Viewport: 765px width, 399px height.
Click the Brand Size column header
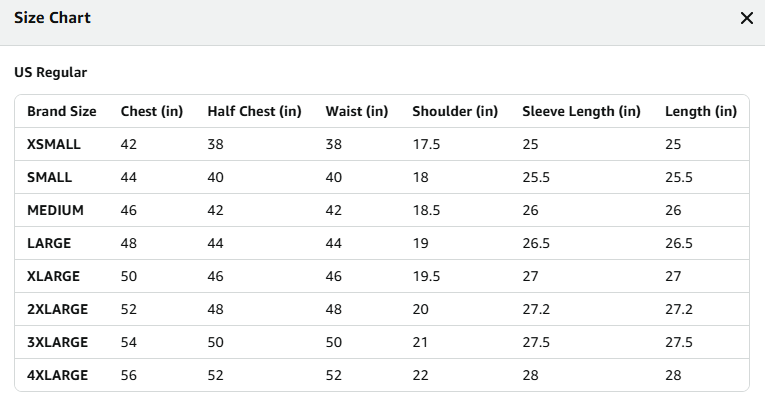coord(61,111)
